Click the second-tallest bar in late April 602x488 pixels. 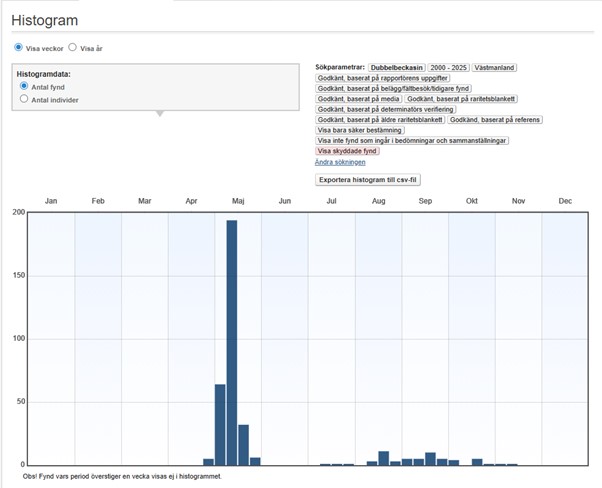tap(220, 424)
